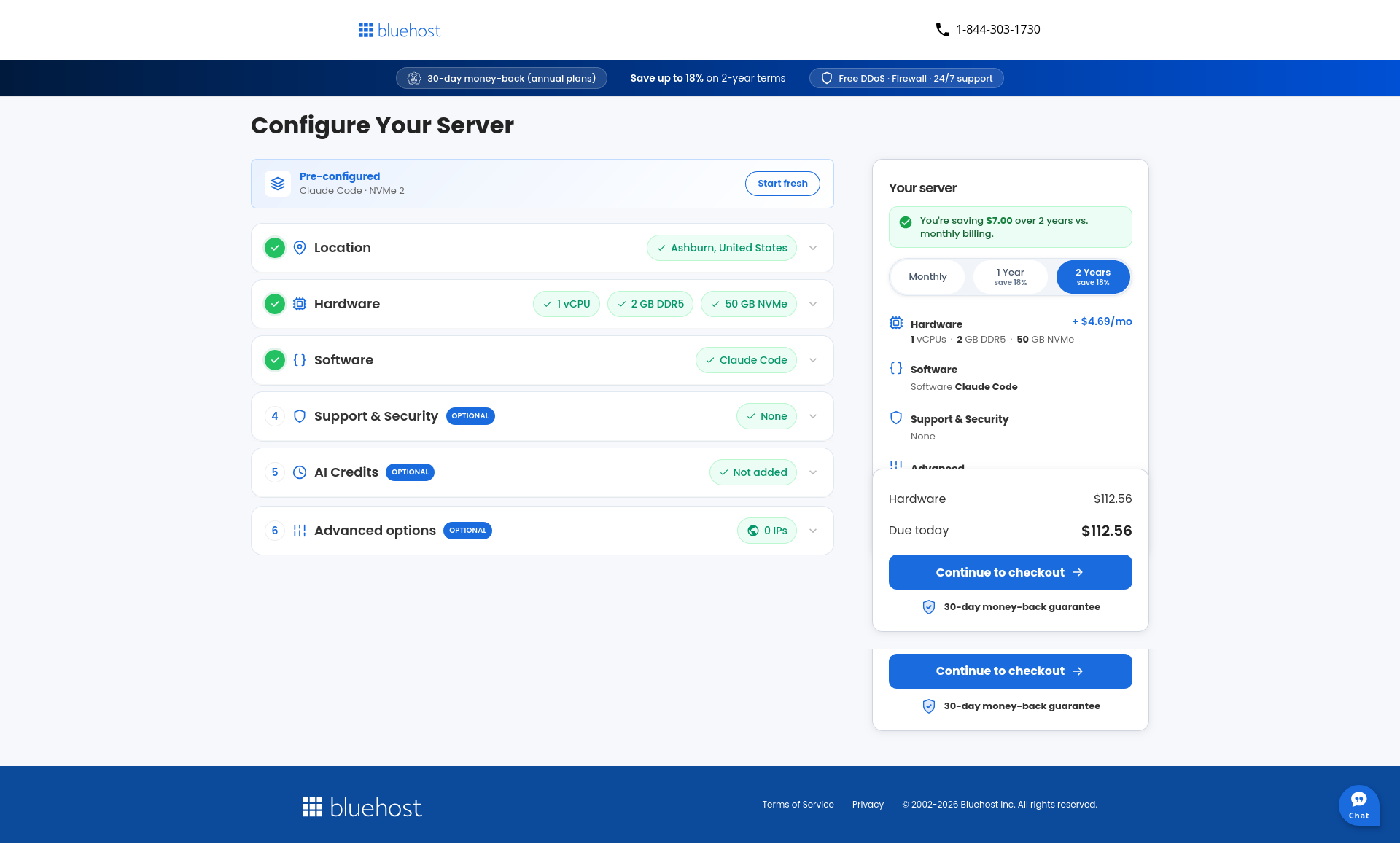Call 1-844-303-1730 phone link
1400x844 pixels.
[x=998, y=30]
